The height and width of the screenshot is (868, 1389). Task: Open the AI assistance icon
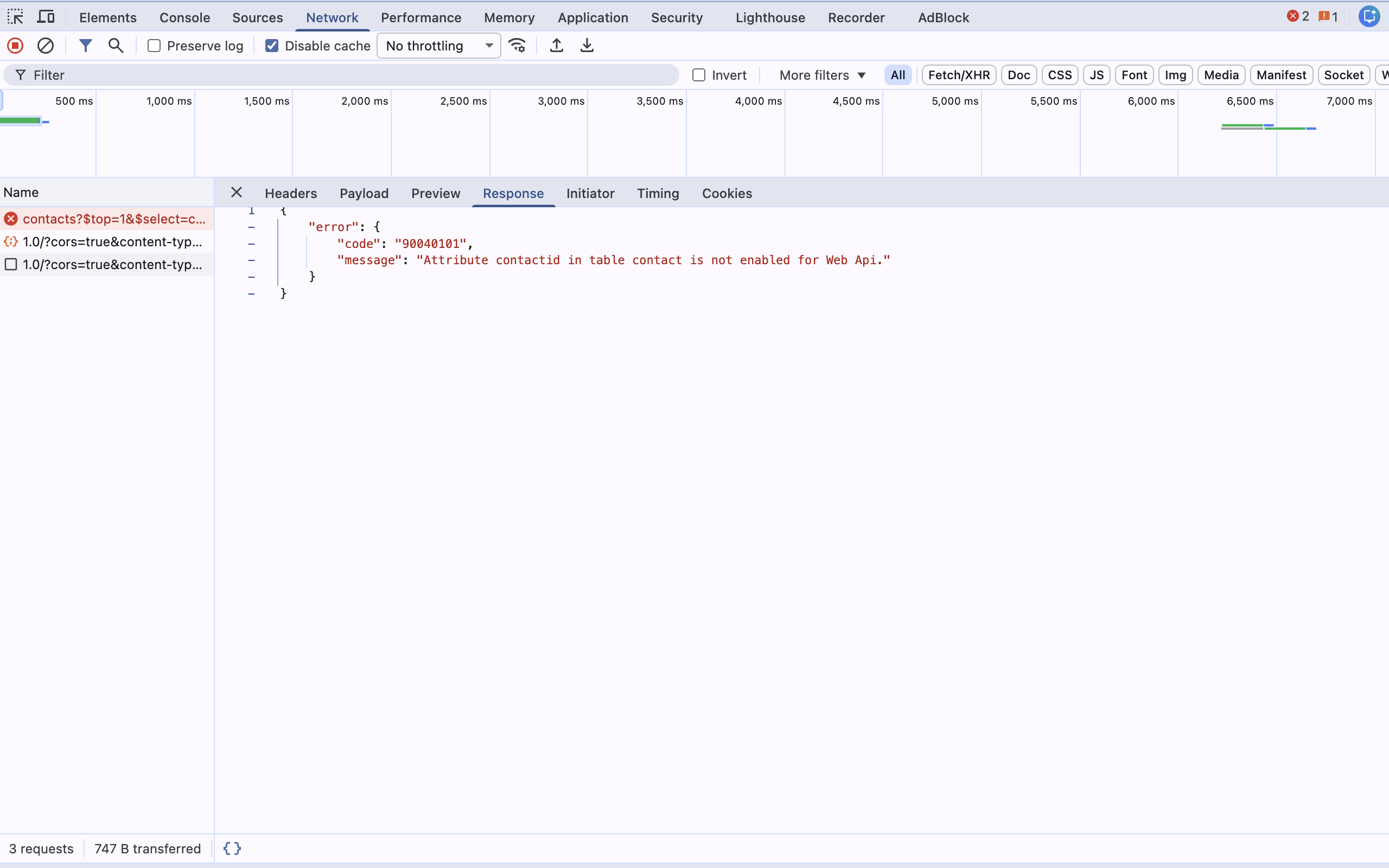click(1369, 16)
